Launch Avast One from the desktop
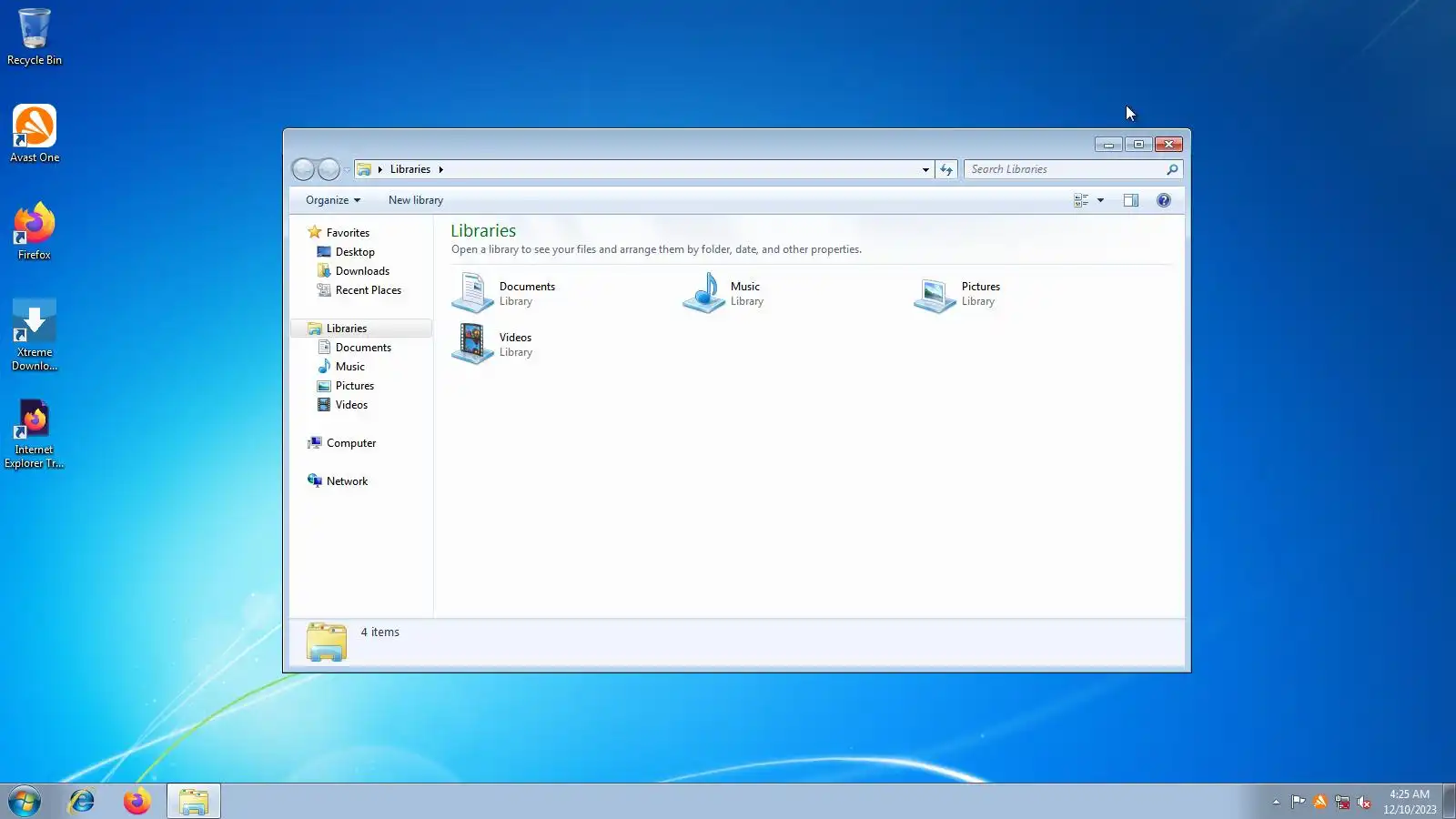Viewport: 1456px width, 819px height. (35, 134)
